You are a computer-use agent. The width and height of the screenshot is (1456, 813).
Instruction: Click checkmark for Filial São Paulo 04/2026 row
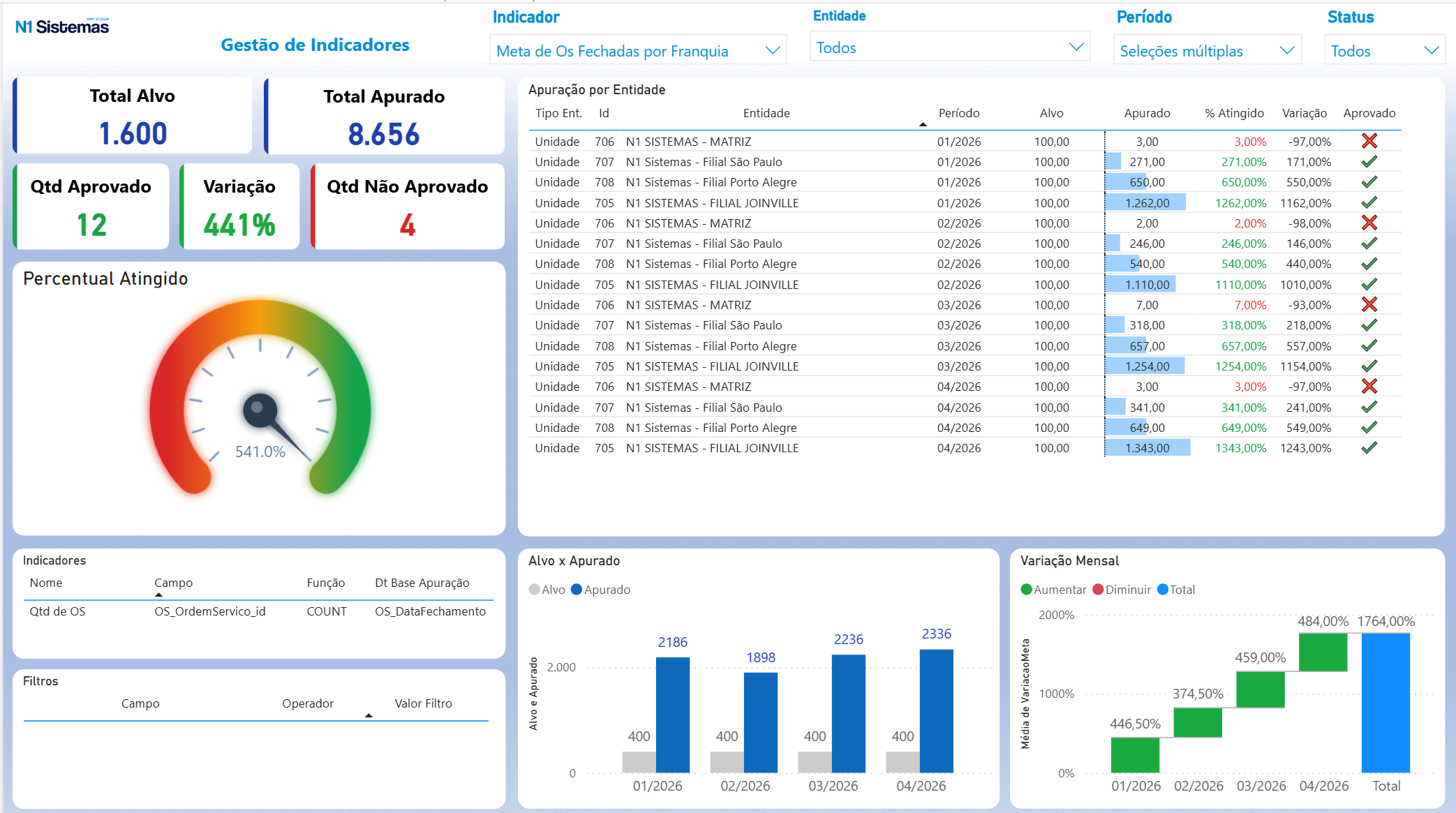tap(1369, 407)
